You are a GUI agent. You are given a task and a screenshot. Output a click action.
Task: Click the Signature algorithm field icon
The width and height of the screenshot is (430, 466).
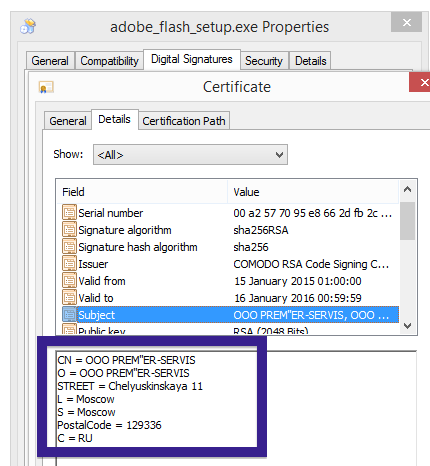click(69, 230)
